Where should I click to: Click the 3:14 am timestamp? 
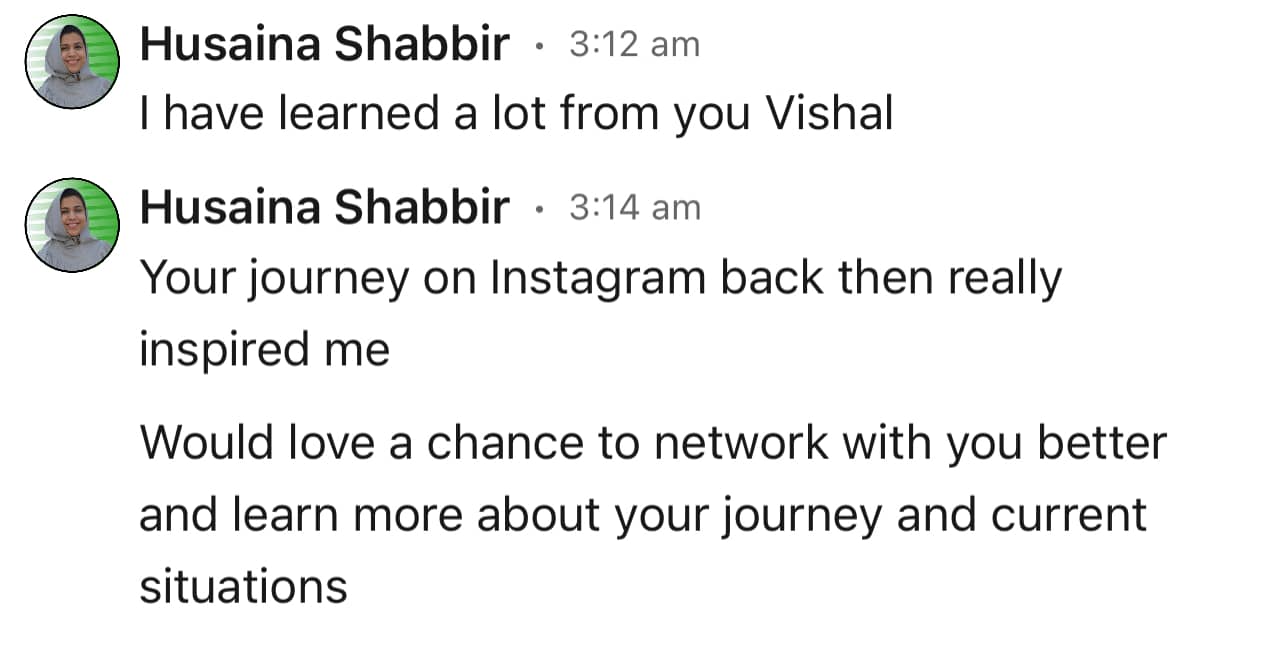634,208
